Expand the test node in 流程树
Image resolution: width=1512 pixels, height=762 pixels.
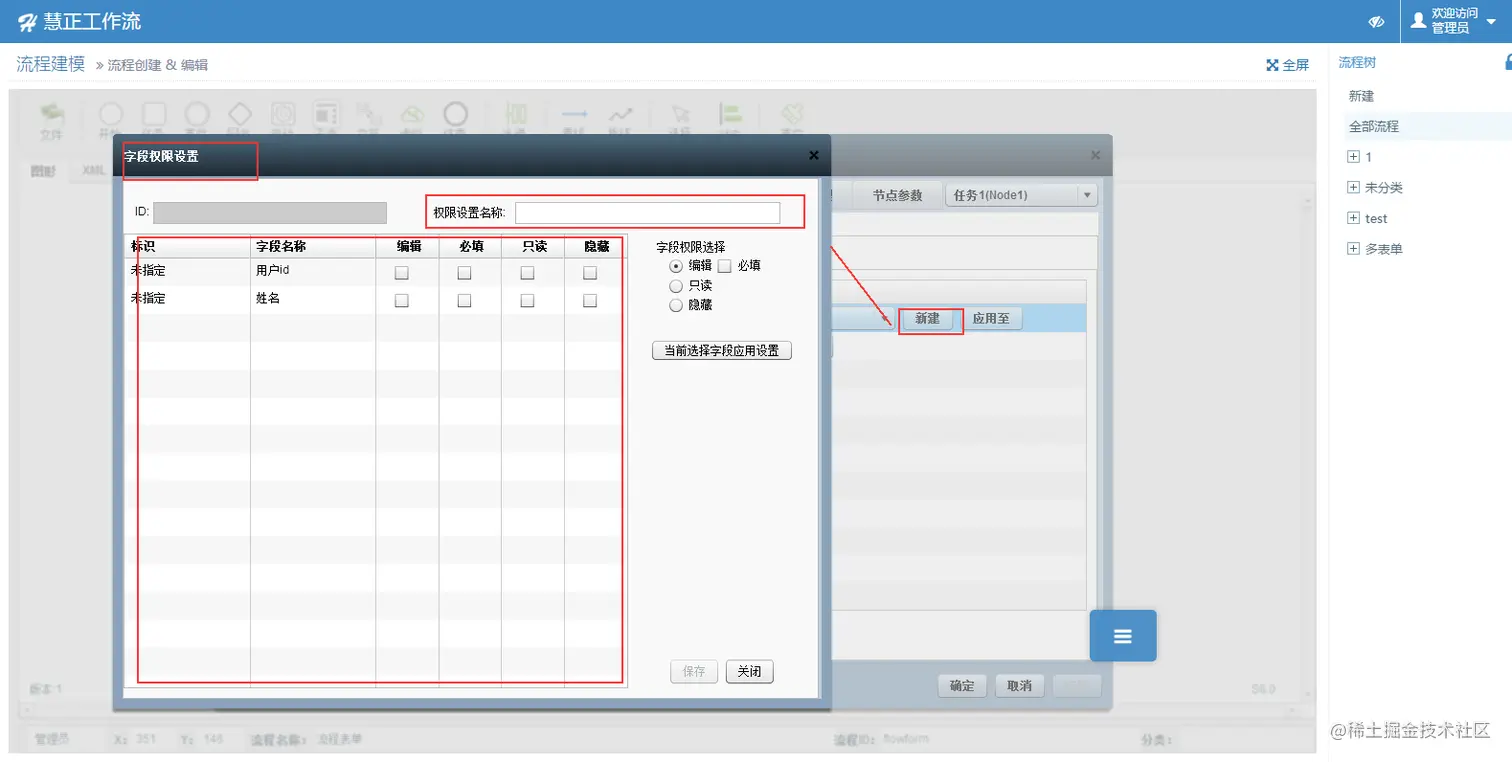(1351, 218)
